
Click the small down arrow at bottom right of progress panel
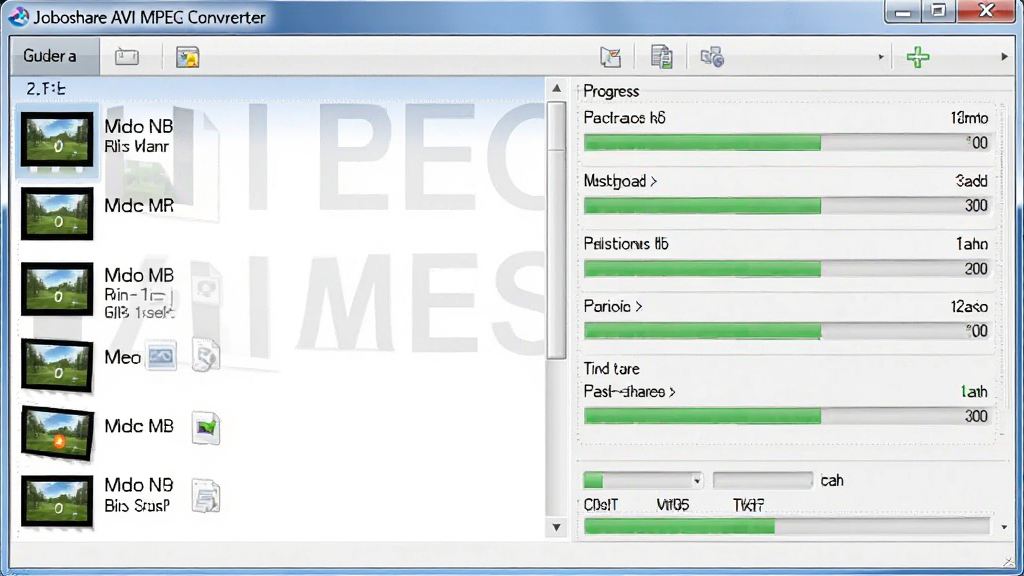tap(1004, 527)
